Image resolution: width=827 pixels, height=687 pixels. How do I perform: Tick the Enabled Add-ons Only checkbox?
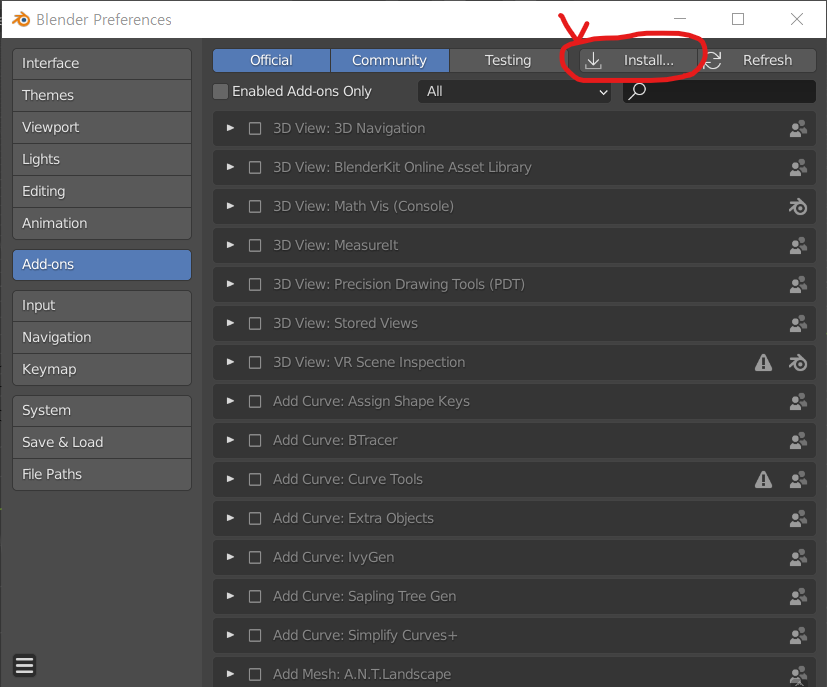220,91
